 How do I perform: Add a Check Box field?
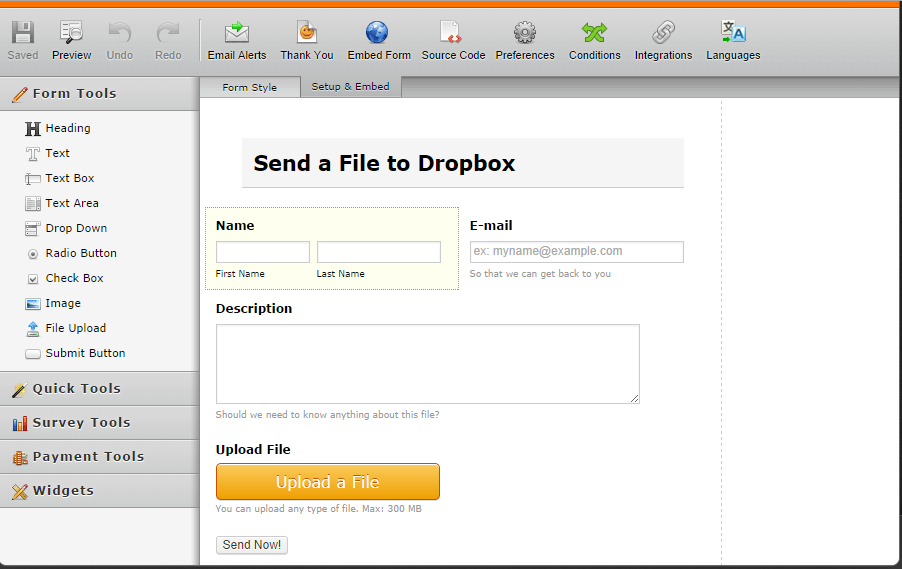(74, 278)
